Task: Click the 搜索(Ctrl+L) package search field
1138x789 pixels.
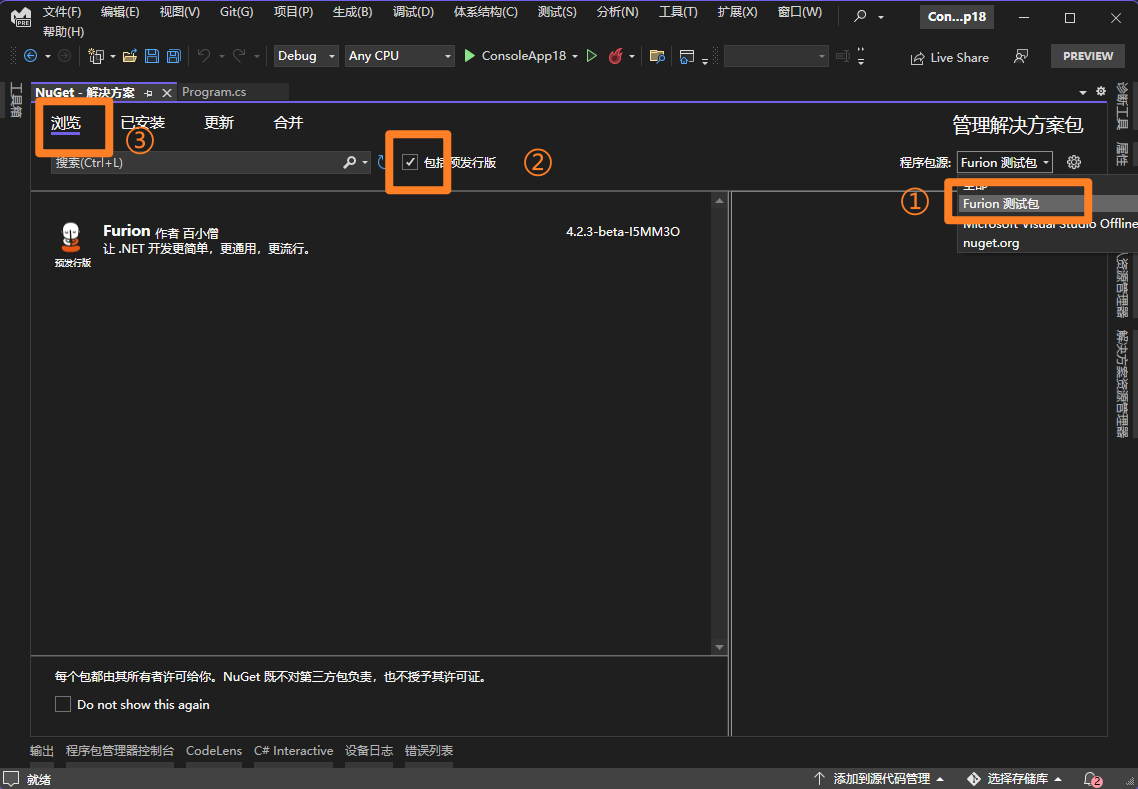Action: tap(195, 162)
